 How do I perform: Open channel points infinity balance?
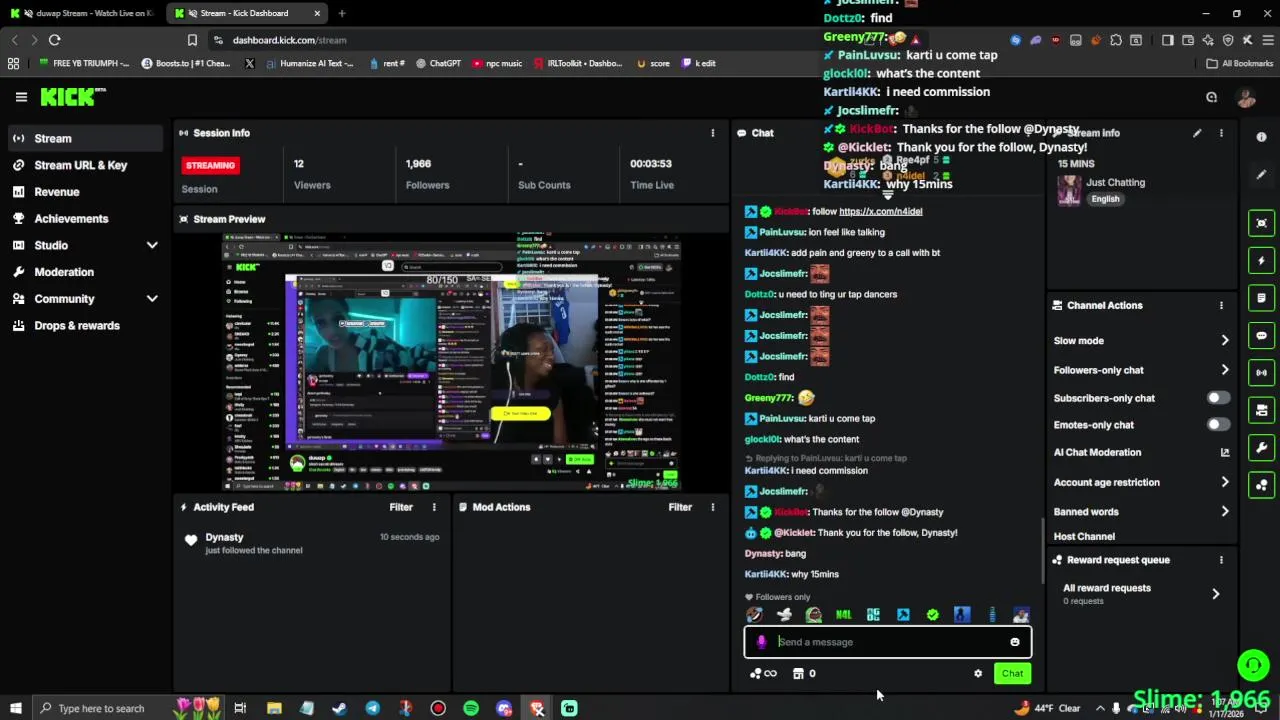coord(763,674)
